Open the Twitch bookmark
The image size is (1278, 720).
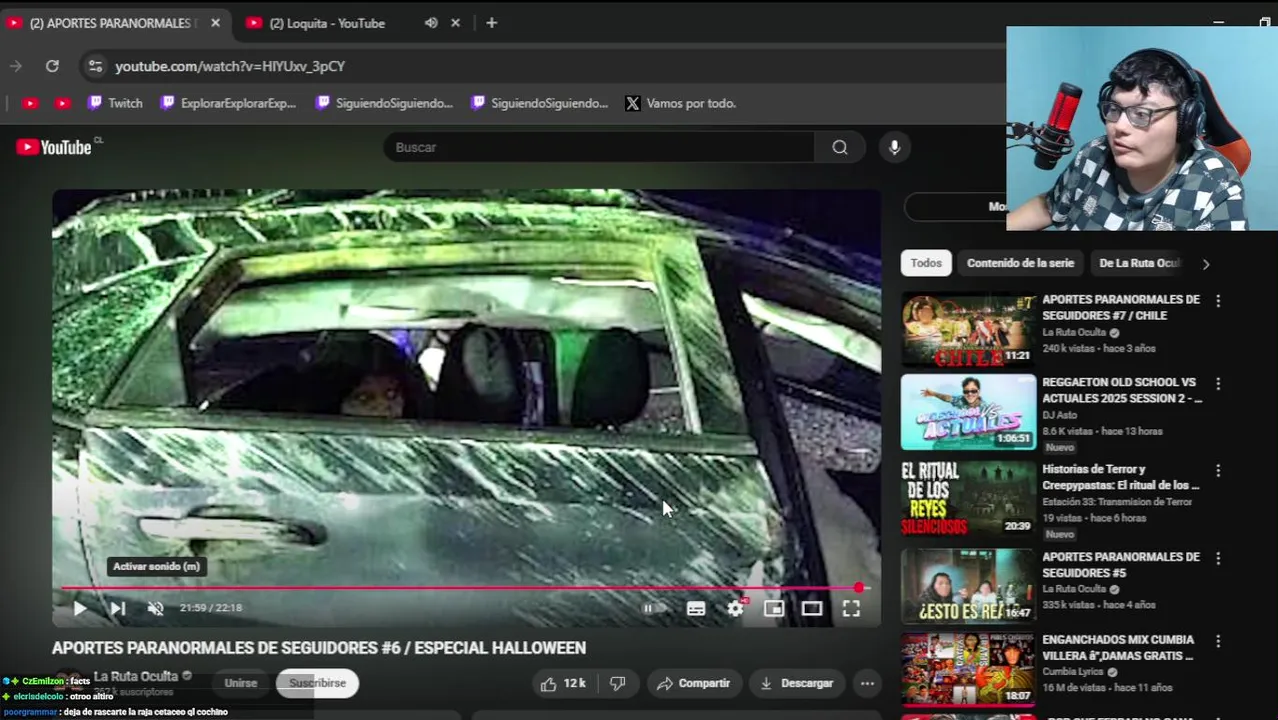click(115, 103)
